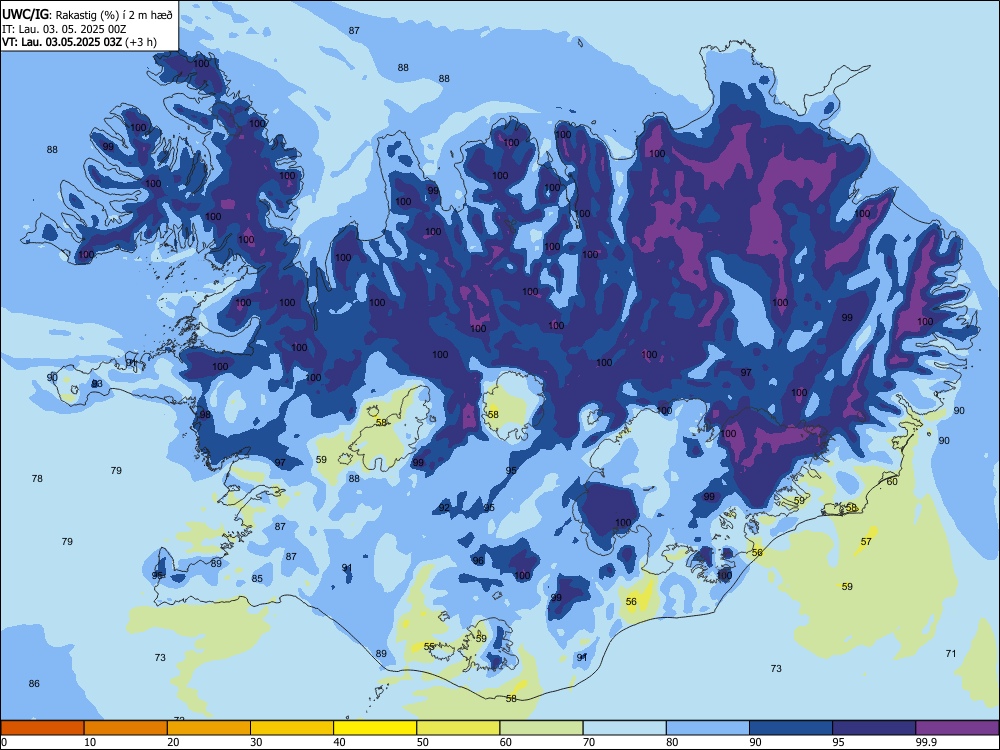Click the amber 20–30 legend swatch
Screen dimensions: 1000x750
pyautogui.click(x=209, y=728)
